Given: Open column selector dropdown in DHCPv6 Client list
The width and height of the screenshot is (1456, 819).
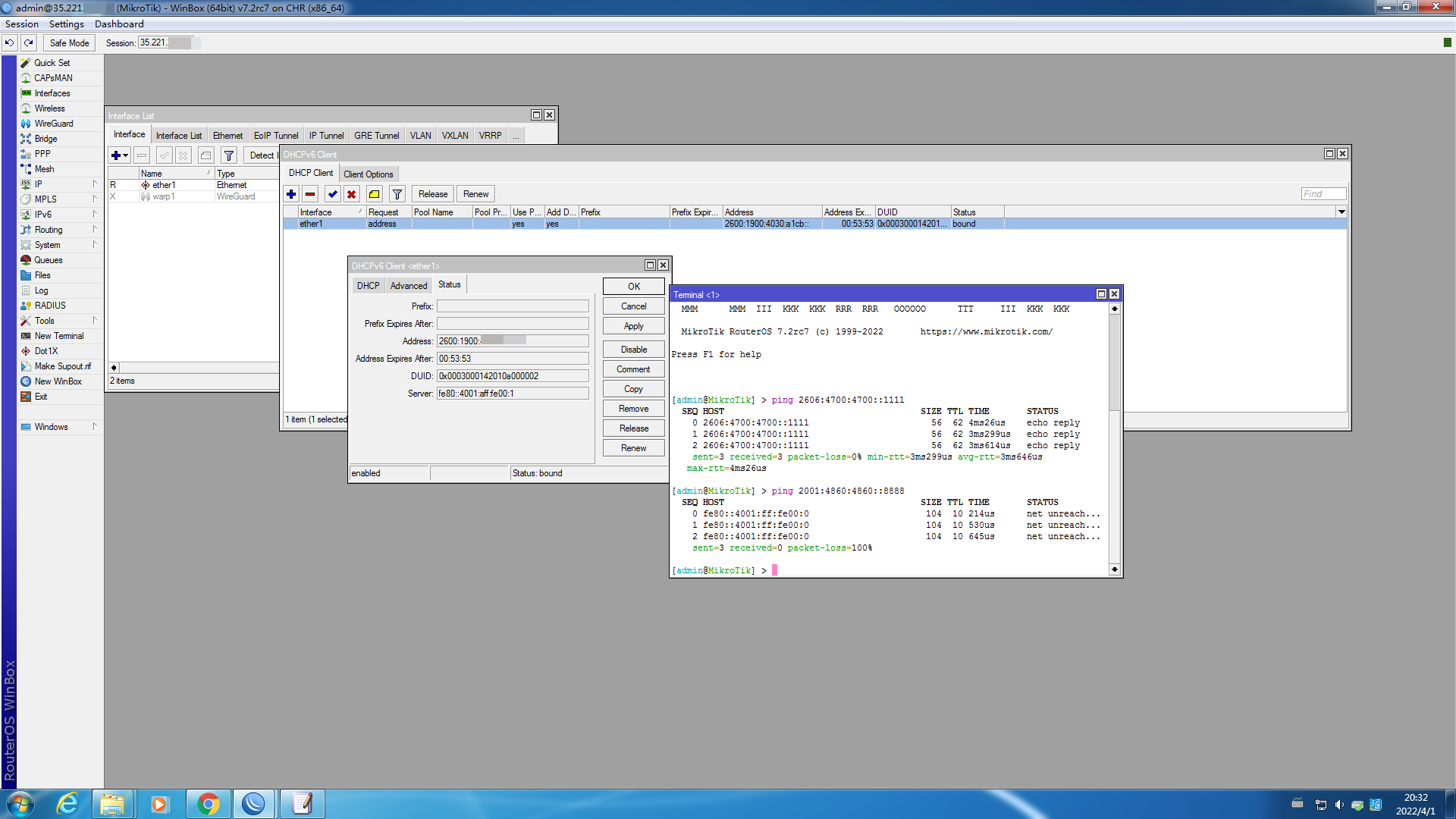Looking at the screenshot, I should (x=1341, y=212).
